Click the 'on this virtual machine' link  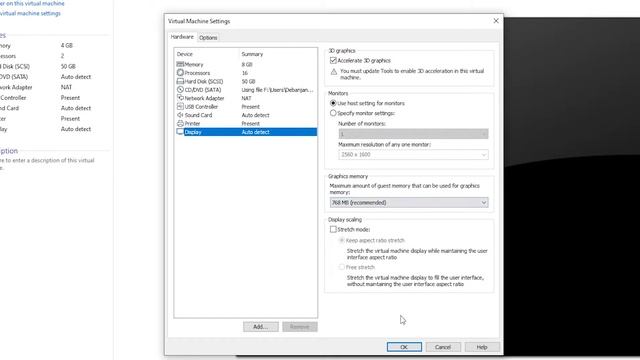pyautogui.click(x=32, y=3)
